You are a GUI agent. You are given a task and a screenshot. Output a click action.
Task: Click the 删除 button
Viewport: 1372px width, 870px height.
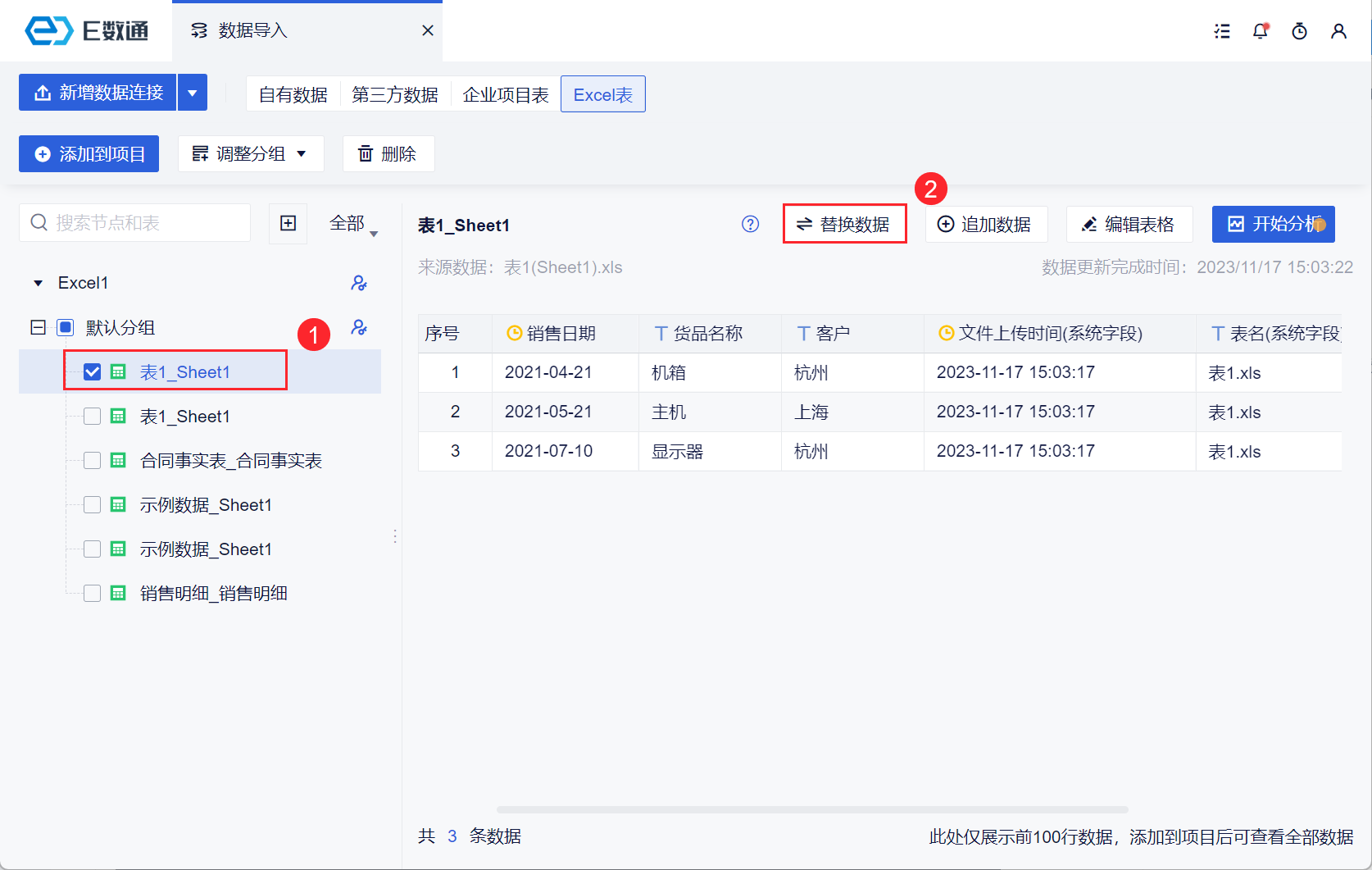pos(388,154)
